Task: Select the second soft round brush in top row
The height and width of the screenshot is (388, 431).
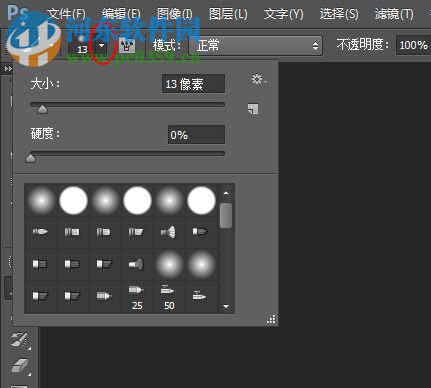Action: tap(105, 200)
